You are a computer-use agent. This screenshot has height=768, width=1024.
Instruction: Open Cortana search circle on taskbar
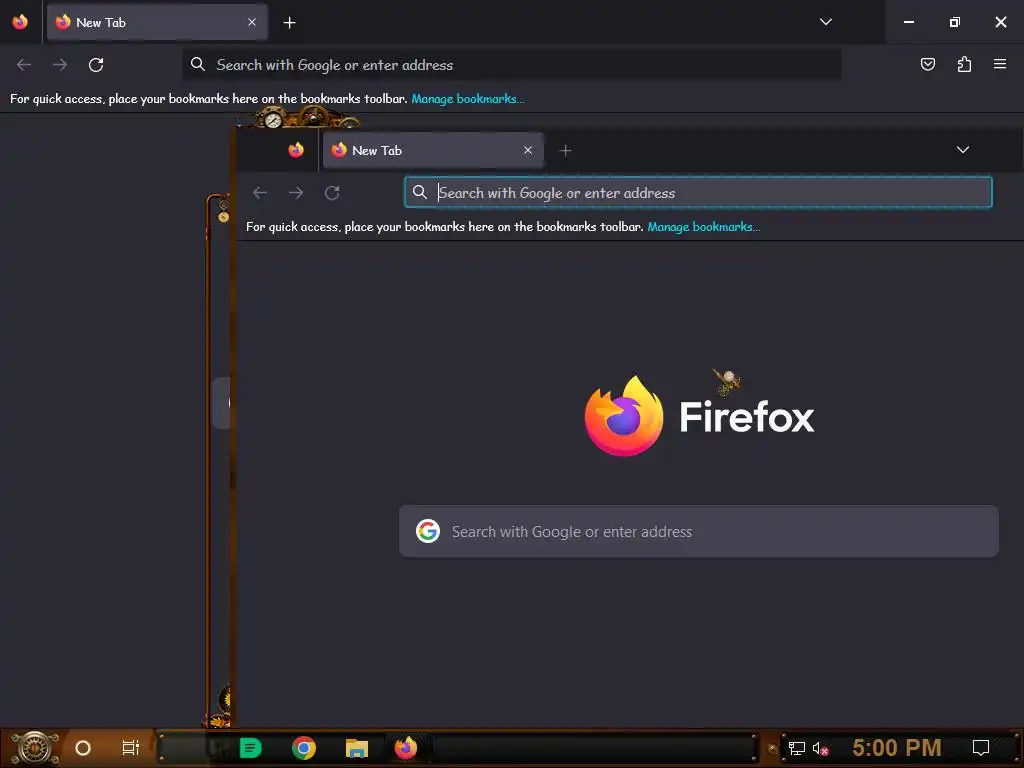(x=83, y=748)
